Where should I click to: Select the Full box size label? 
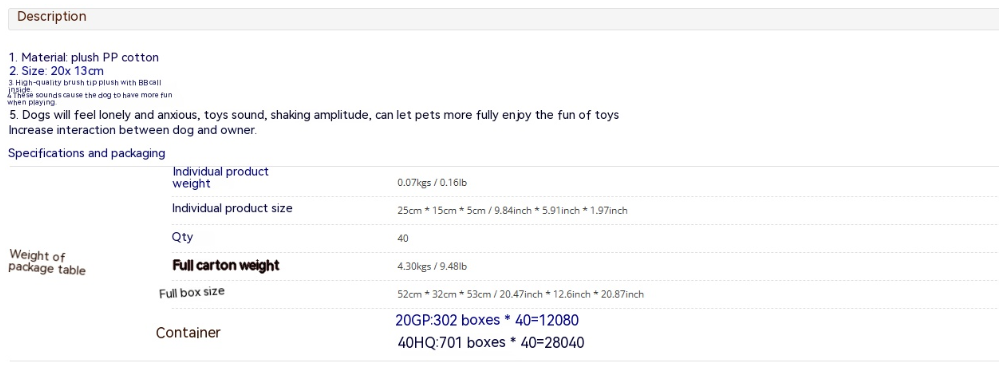(x=191, y=293)
